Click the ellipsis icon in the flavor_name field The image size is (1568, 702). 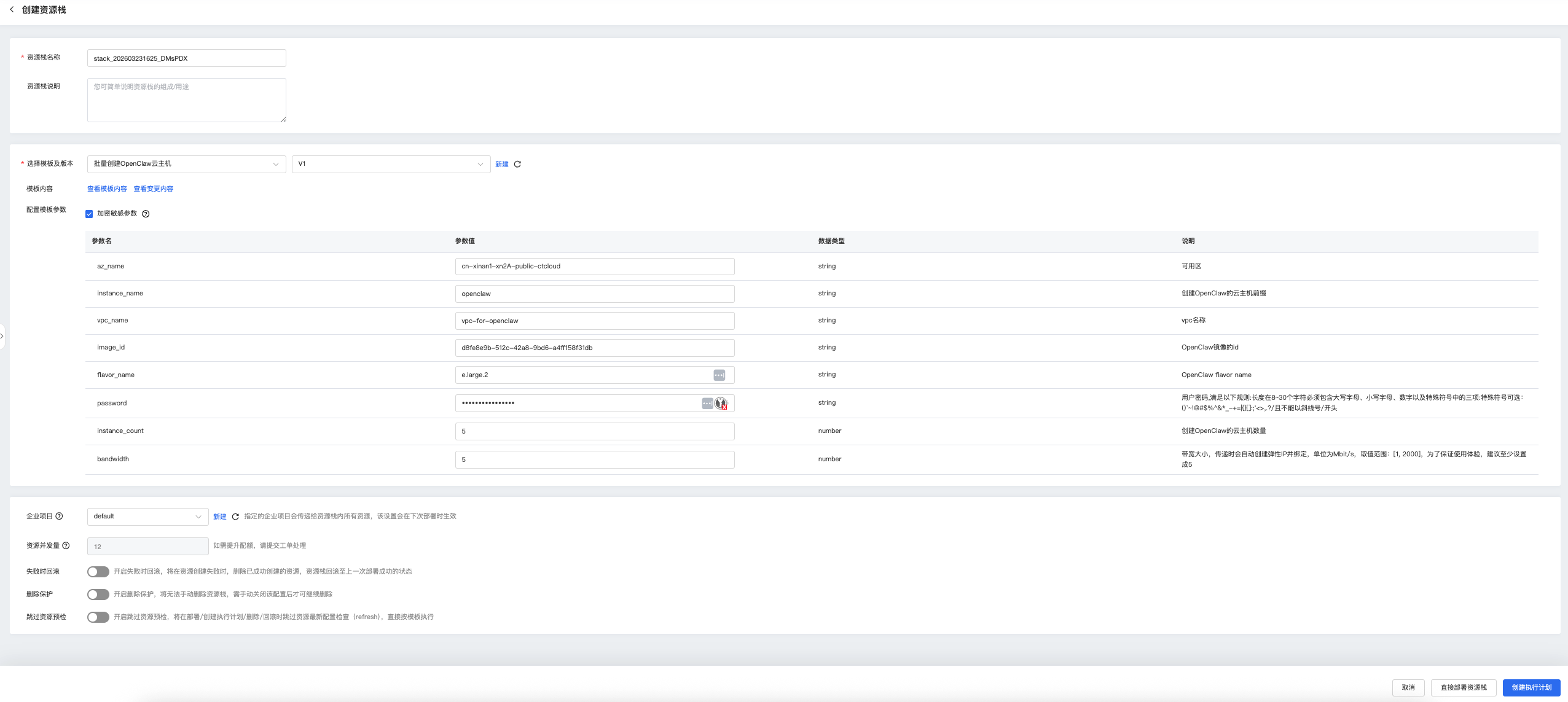[719, 375]
